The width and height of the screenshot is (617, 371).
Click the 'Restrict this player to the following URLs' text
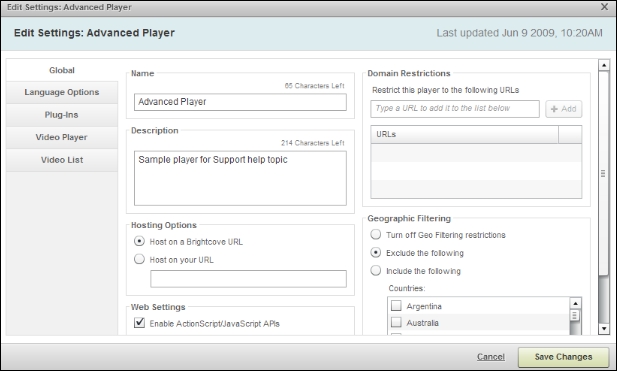[445, 90]
